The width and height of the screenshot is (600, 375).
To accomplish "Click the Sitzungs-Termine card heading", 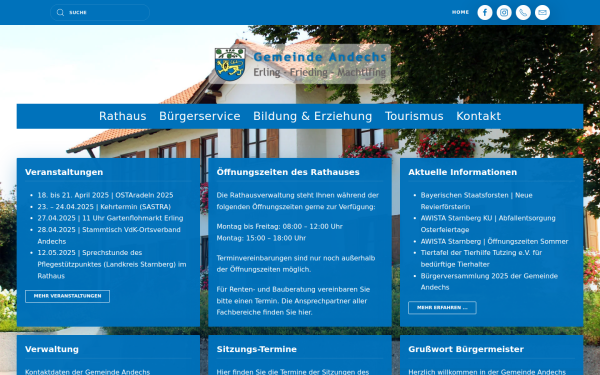I will (256, 349).
